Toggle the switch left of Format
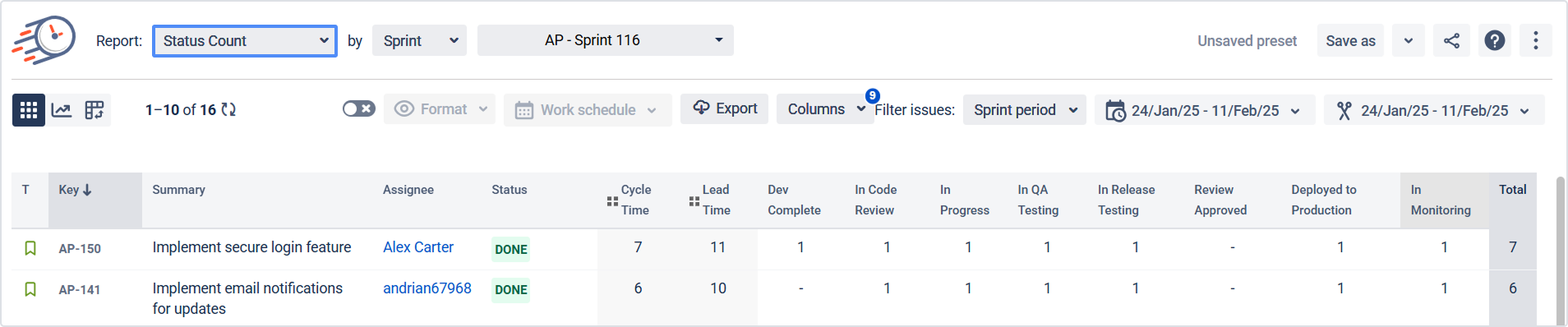Image resolution: width=1568 pixels, height=327 pixels. (x=359, y=108)
